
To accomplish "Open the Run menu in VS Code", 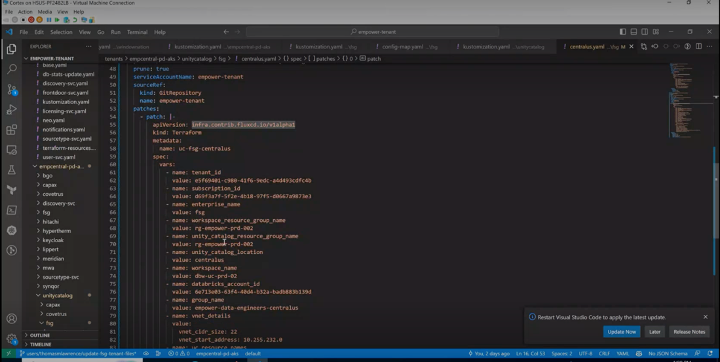I will point(115,32).
